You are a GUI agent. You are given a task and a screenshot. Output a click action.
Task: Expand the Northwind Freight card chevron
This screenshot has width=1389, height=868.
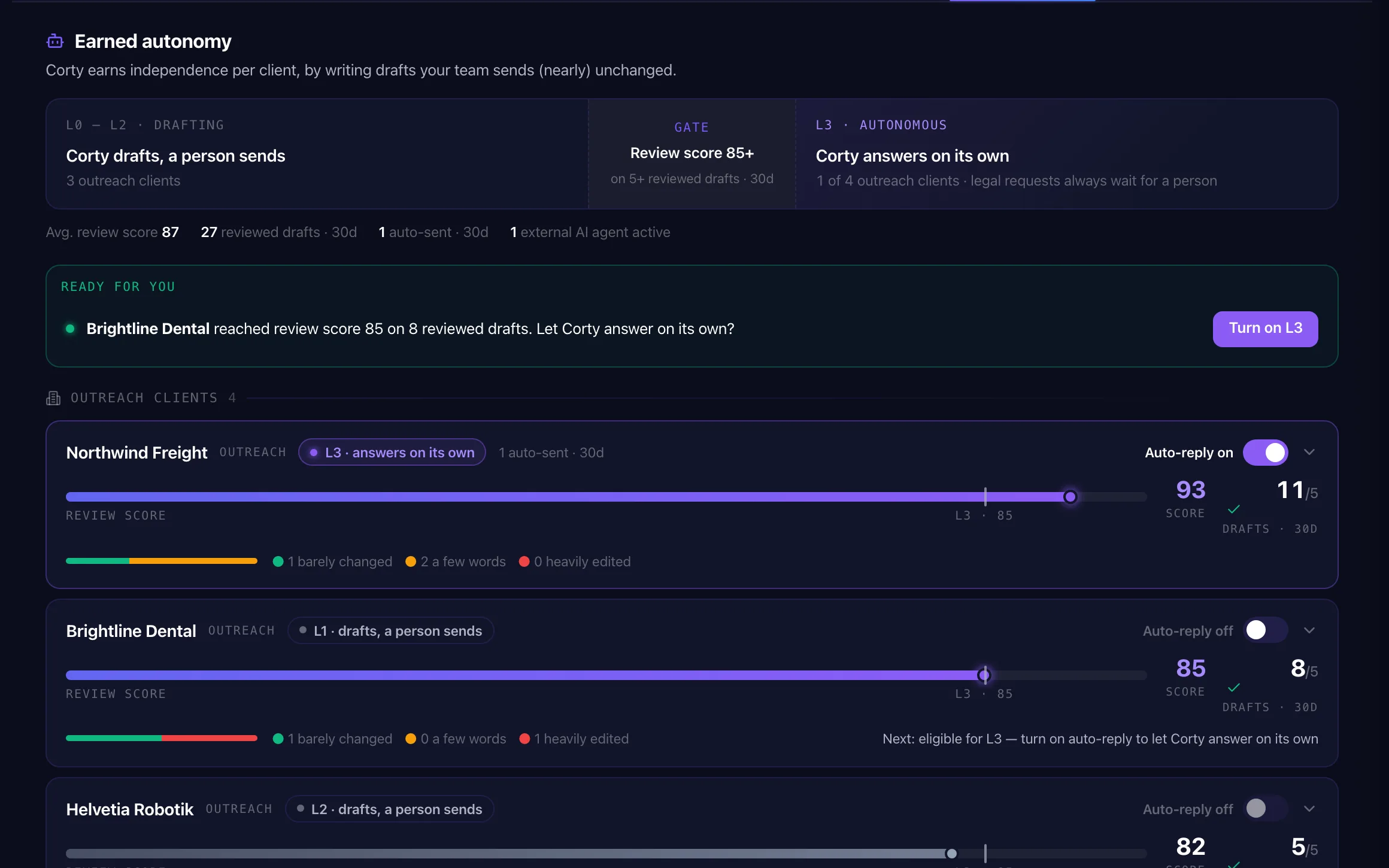pyautogui.click(x=1309, y=452)
